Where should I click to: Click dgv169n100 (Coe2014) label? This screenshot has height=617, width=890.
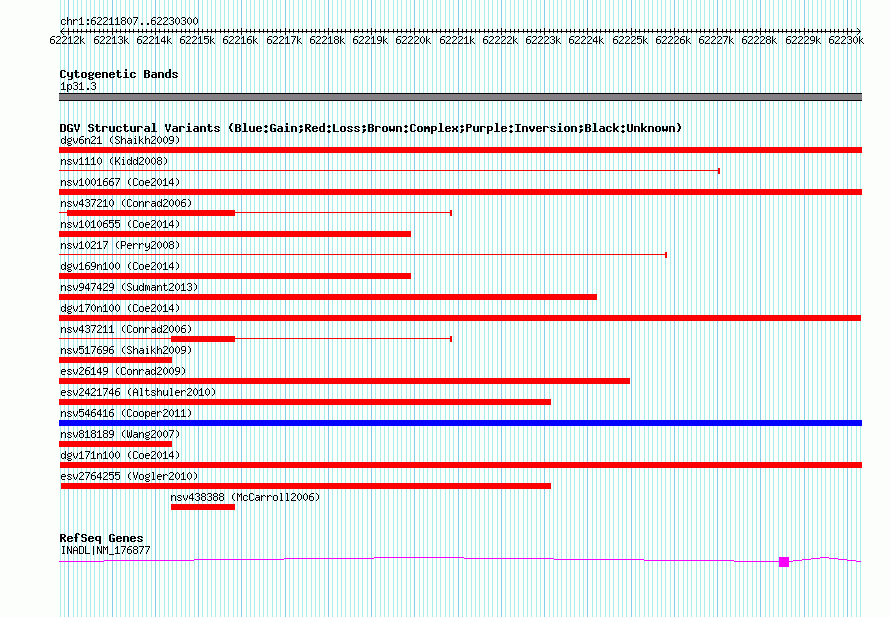120,266
